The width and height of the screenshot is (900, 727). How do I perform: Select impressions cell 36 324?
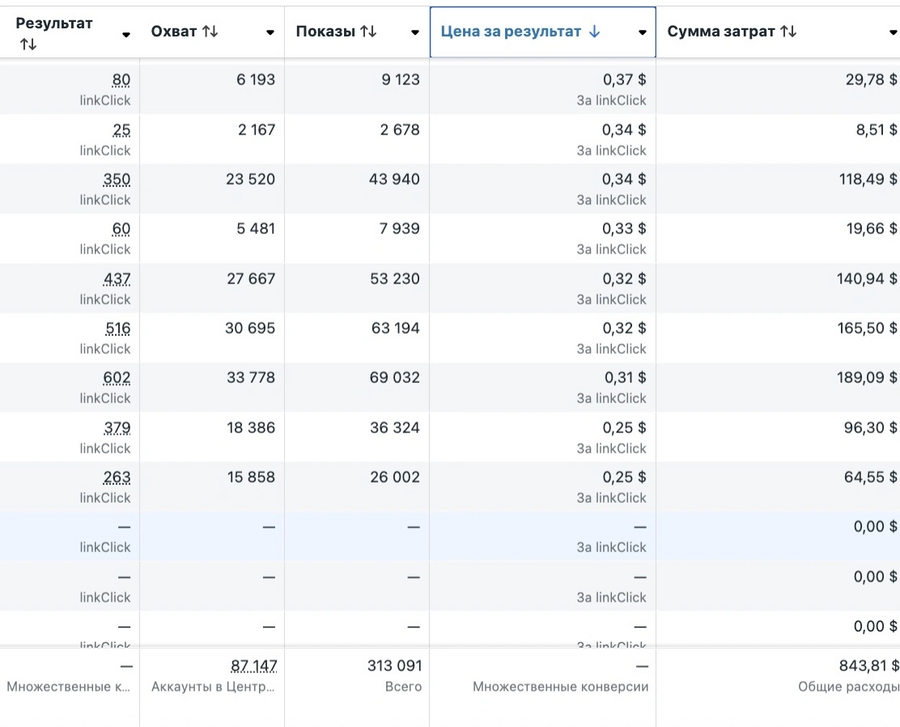click(395, 428)
